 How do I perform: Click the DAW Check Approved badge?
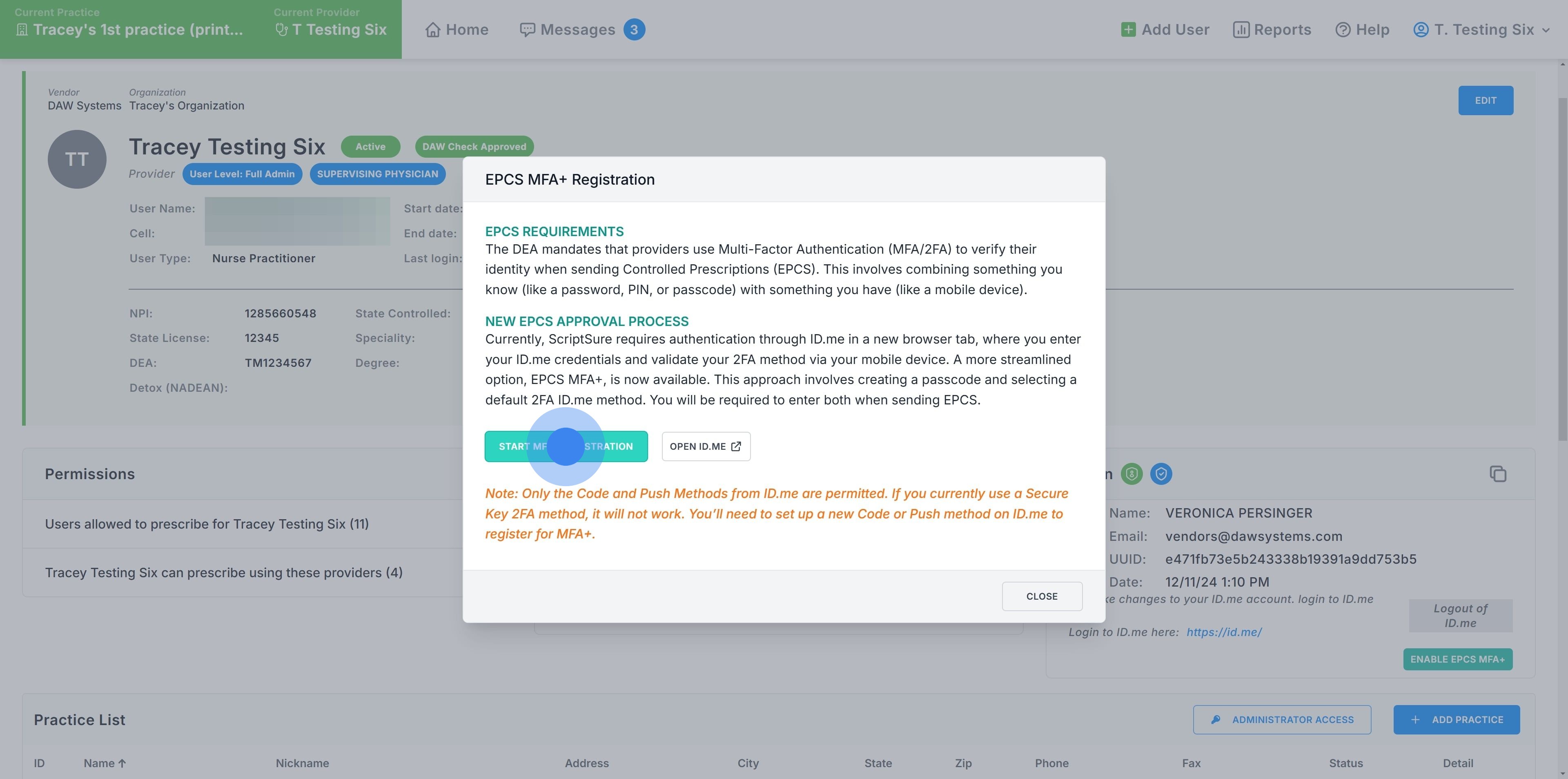point(474,147)
